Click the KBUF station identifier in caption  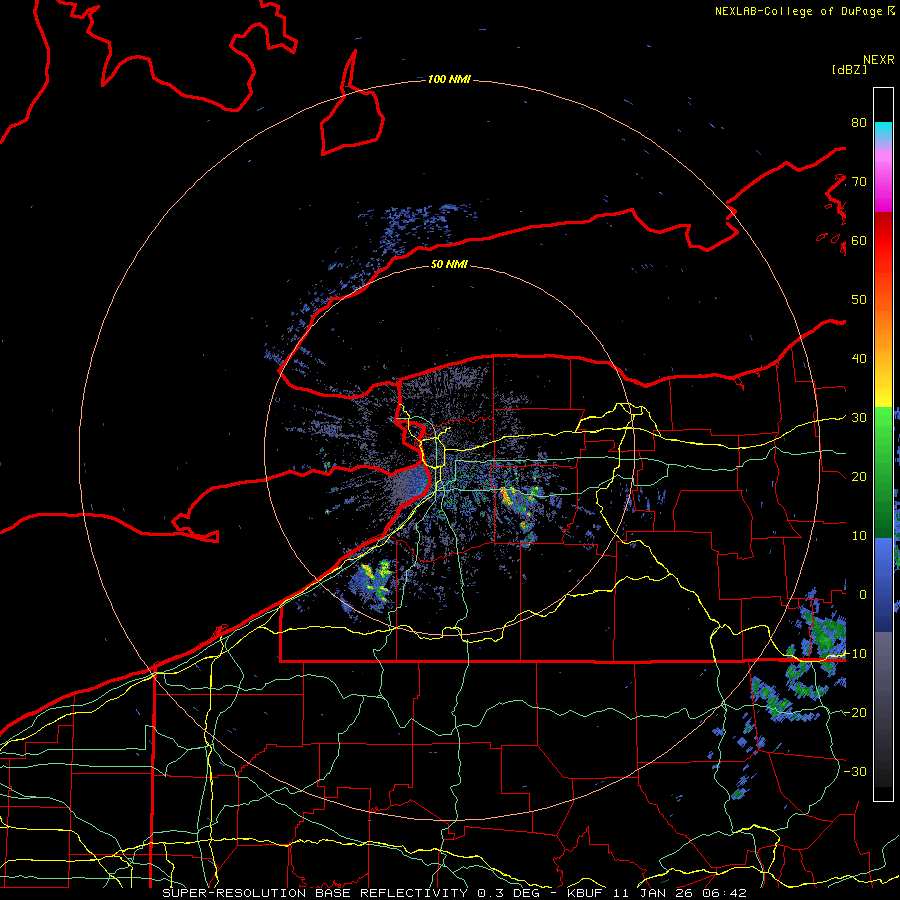[585, 893]
